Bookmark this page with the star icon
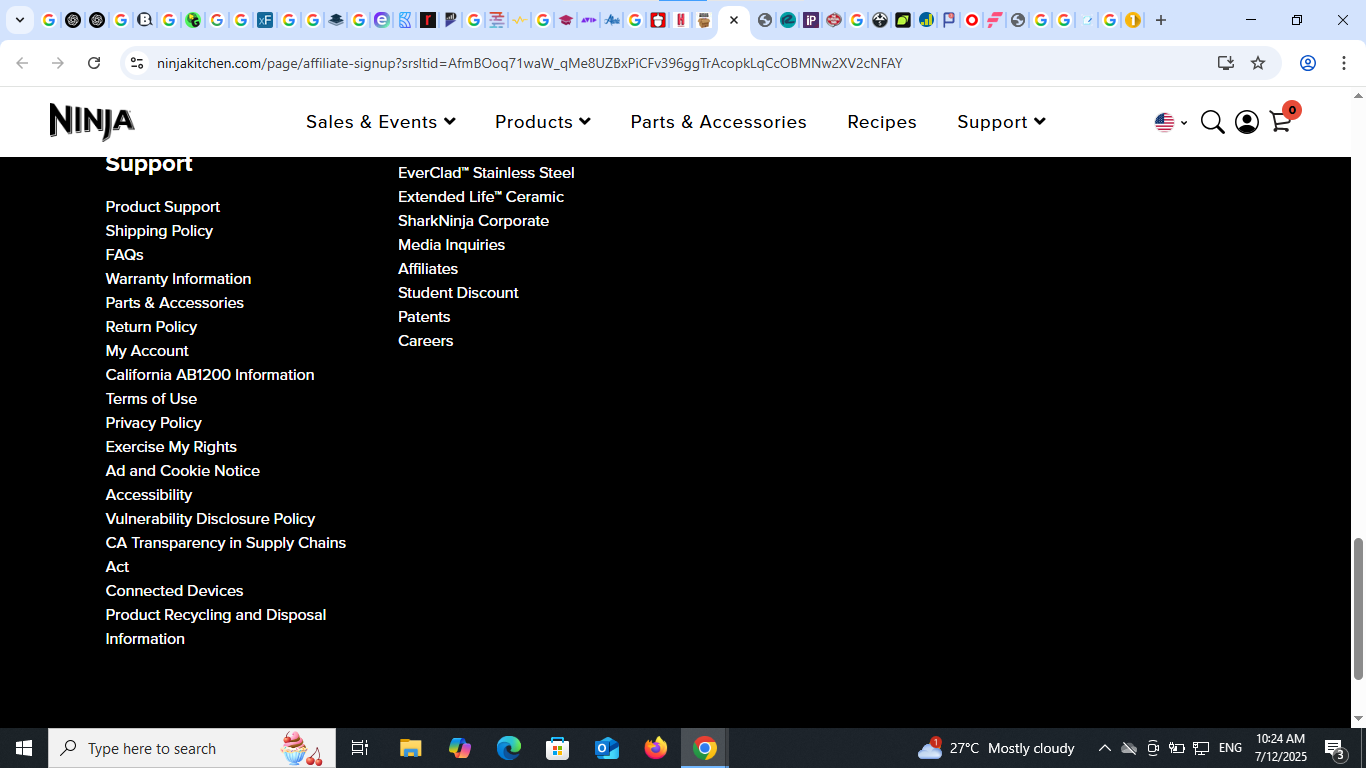The height and width of the screenshot is (768, 1366). point(1258,63)
